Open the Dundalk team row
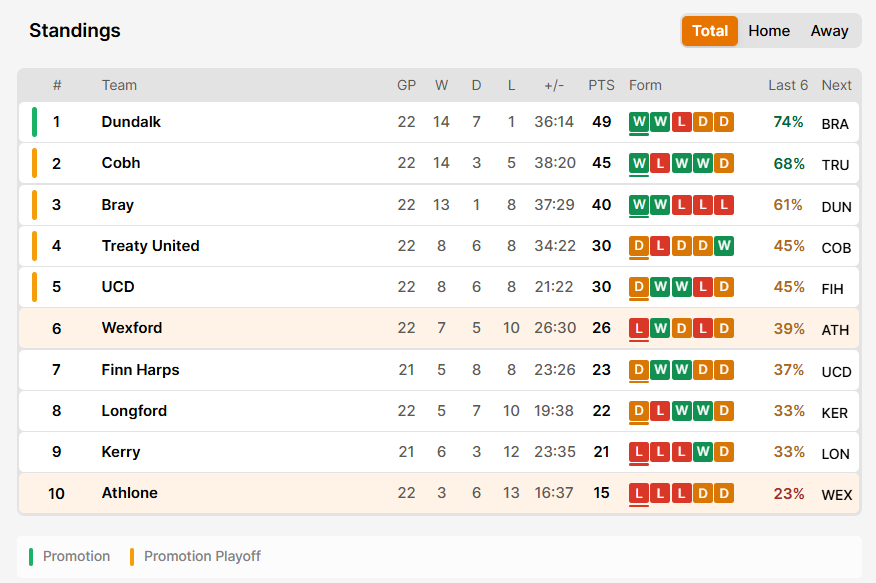The width and height of the screenshot is (876, 583). (x=439, y=122)
